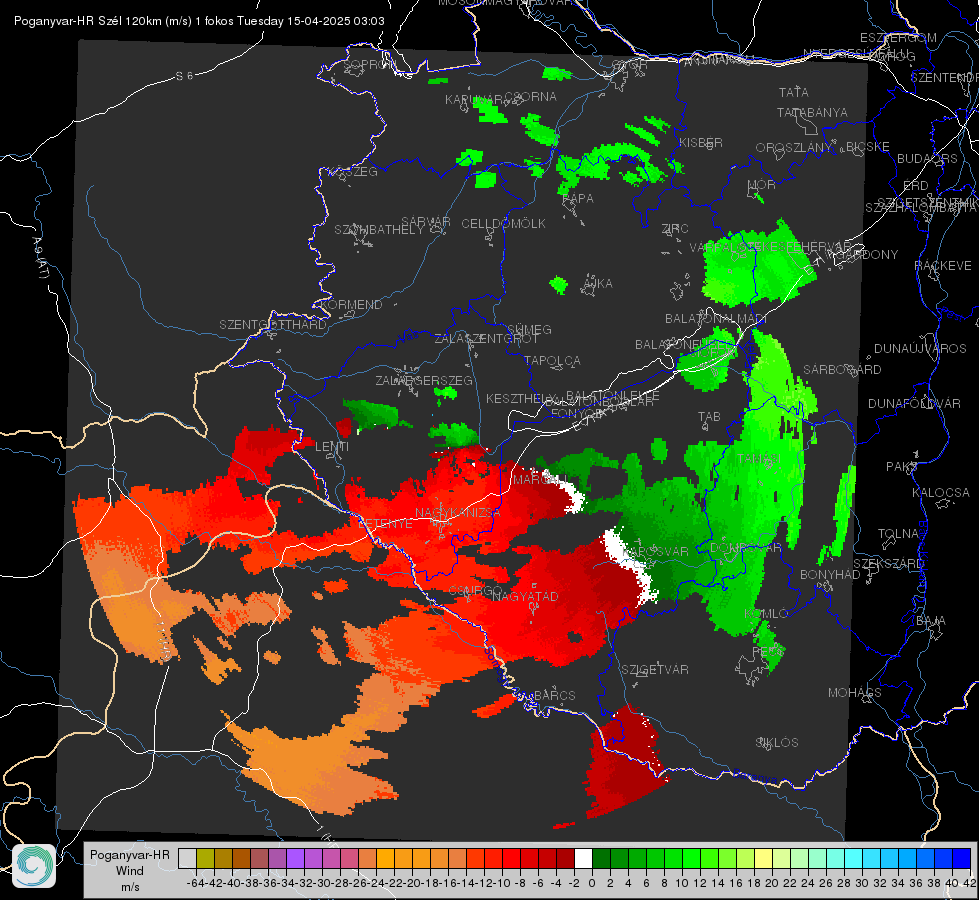Click the SIKLOS city label
The image size is (979, 900).
(x=777, y=743)
